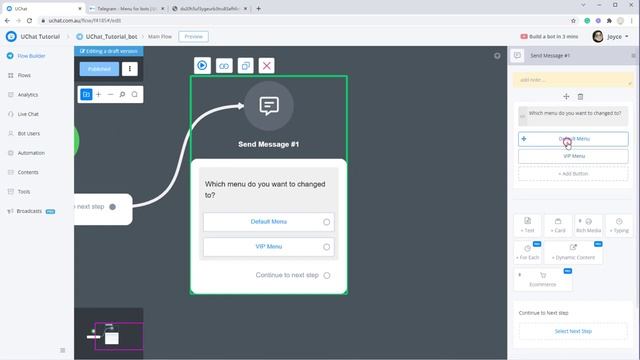Screen dimensions: 640x360
Task: Open Automation section
Action: [31, 153]
